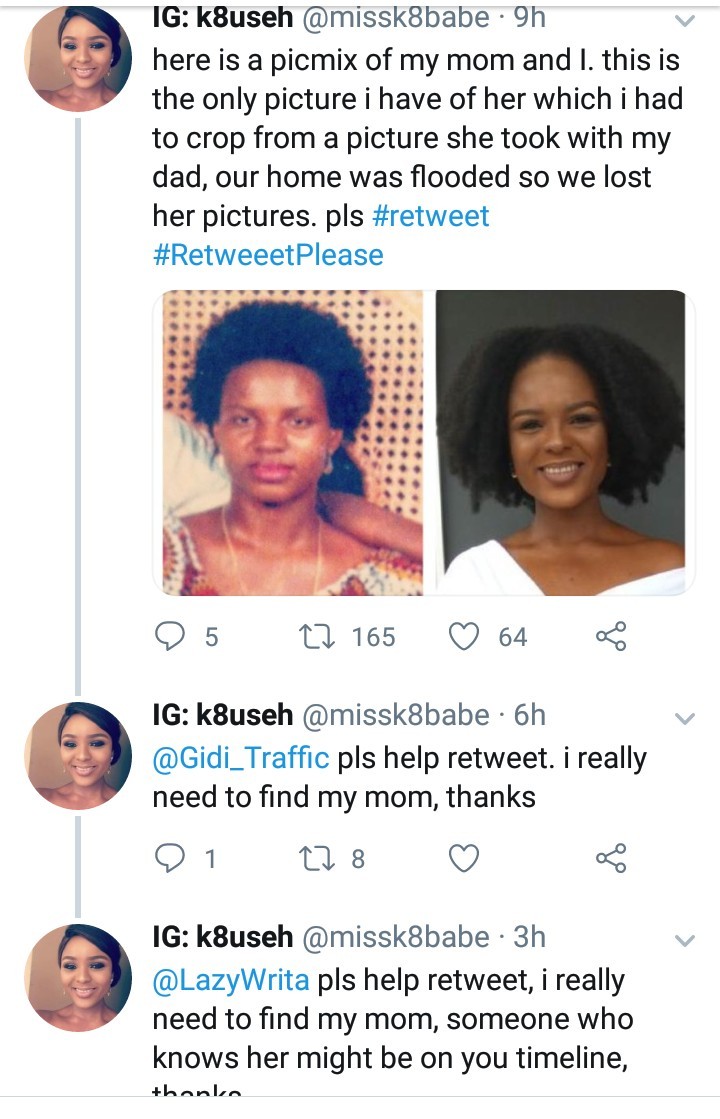This screenshot has width=720, height=1119.
Task: Open options chevron on the 9h tweet
Action: [x=685, y=20]
